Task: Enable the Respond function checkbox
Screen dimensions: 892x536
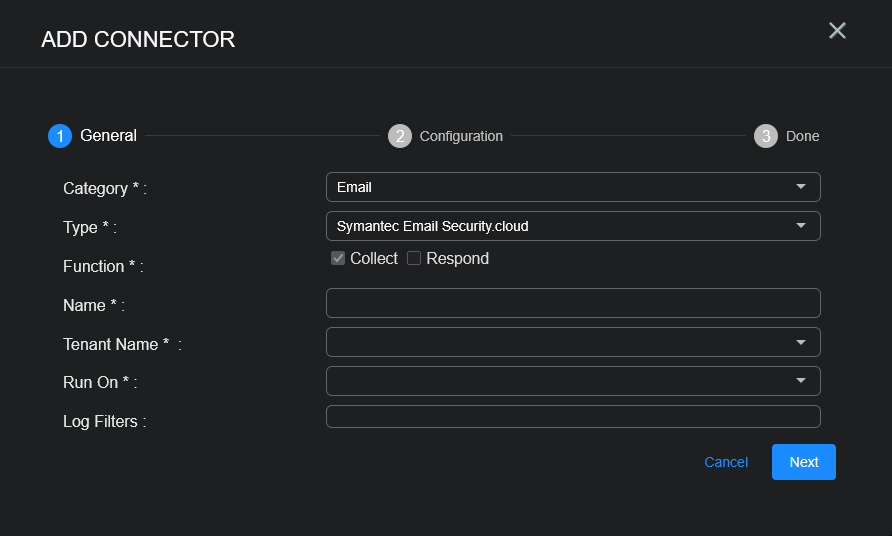Action: click(414, 259)
